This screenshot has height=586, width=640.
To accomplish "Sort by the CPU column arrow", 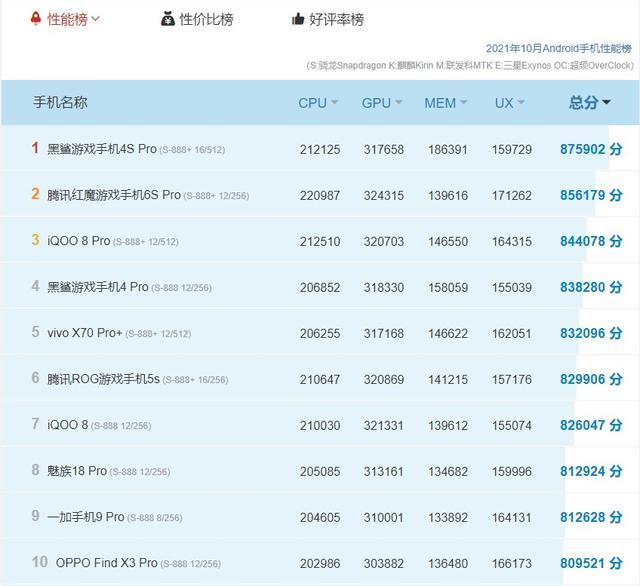I will (334, 102).
